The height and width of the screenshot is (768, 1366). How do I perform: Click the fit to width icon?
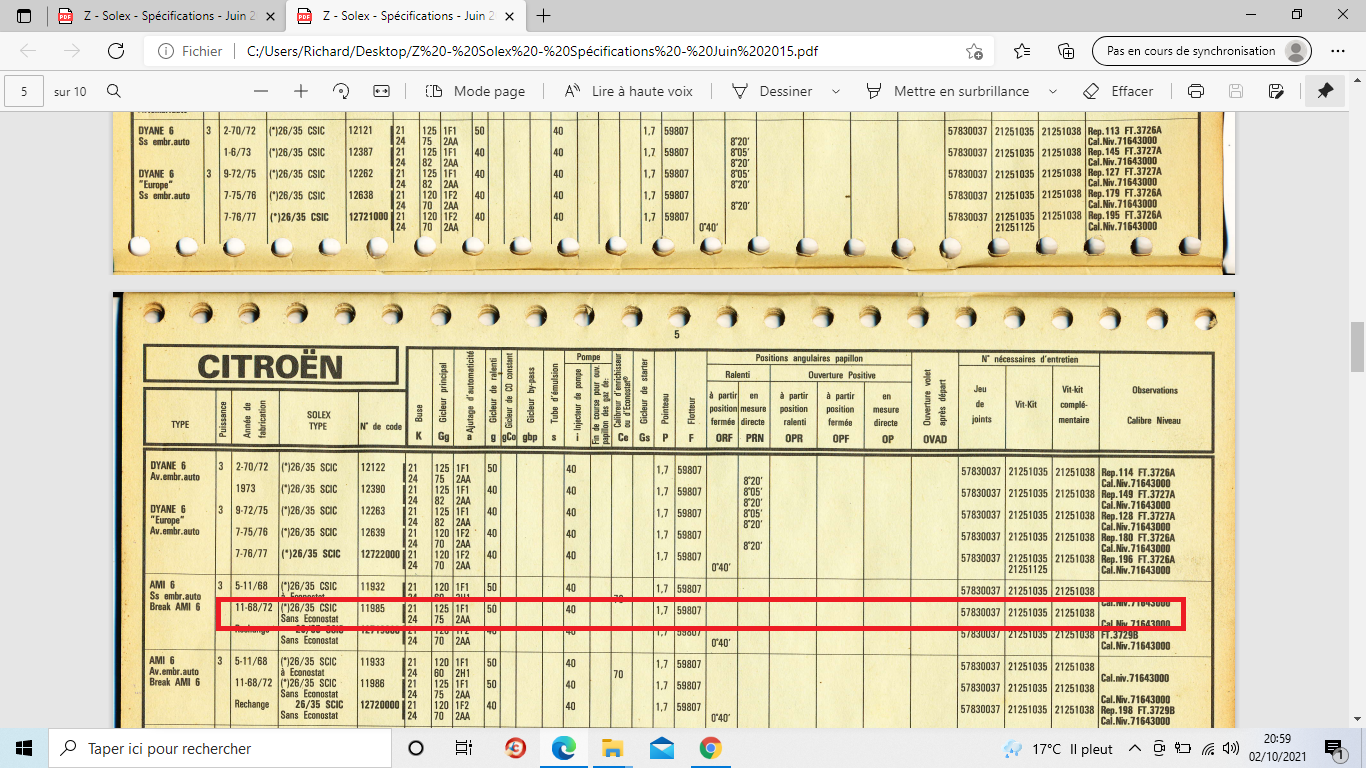pos(381,91)
